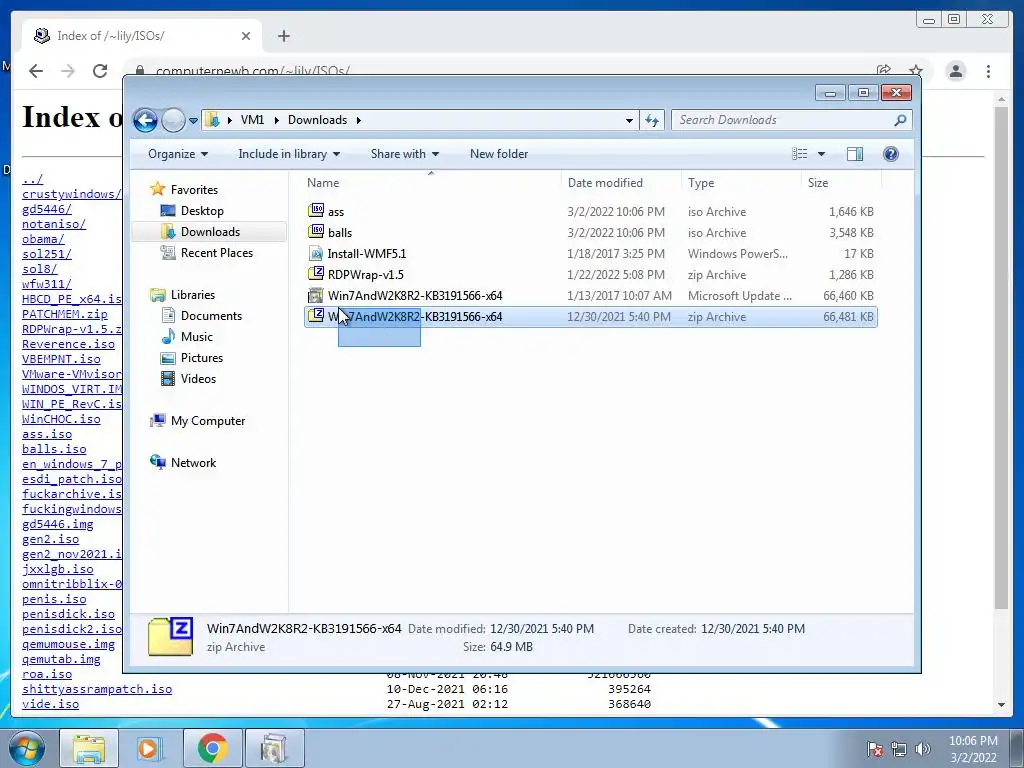Click VM1 in the address breadcrumb

coord(252,120)
